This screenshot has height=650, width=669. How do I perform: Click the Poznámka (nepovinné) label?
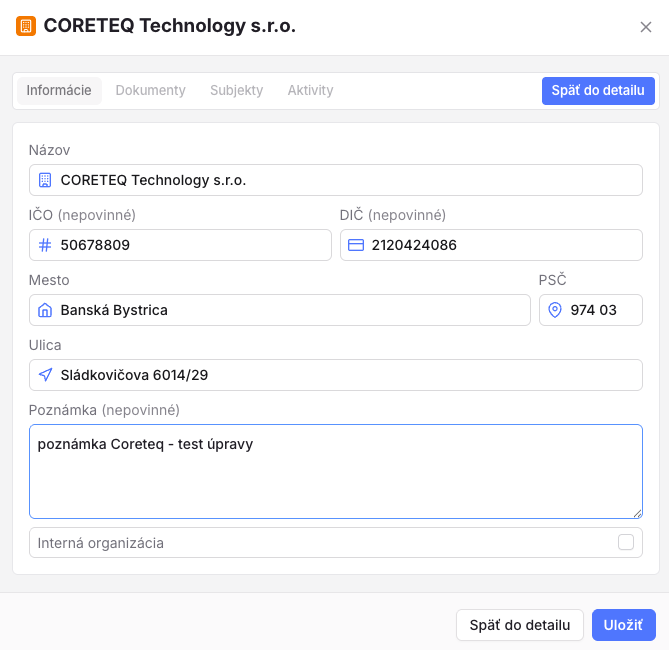(104, 410)
